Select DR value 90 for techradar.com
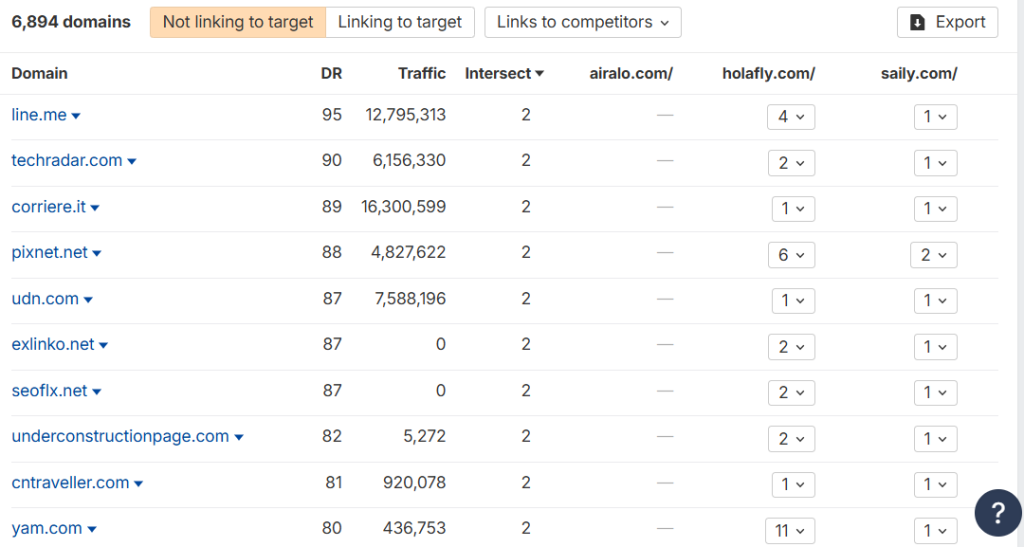The height and width of the screenshot is (547, 1024). click(x=332, y=161)
